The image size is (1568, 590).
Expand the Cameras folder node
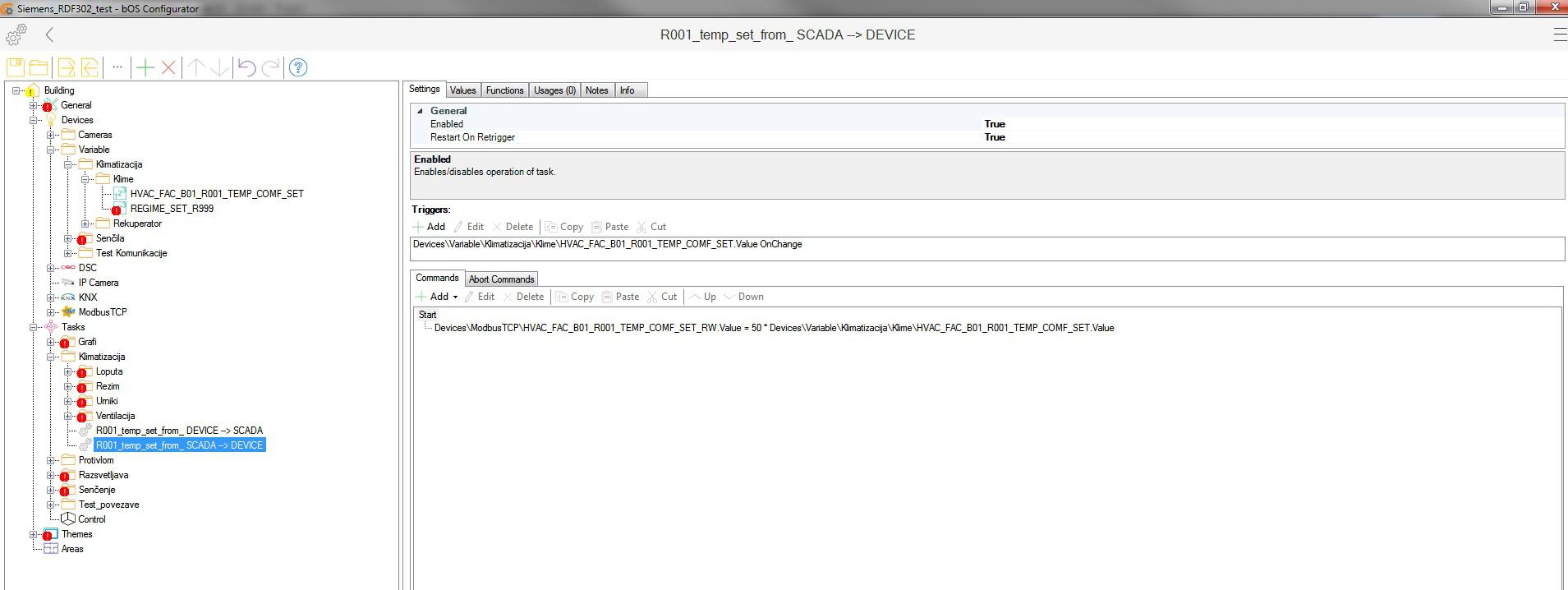[x=51, y=135]
